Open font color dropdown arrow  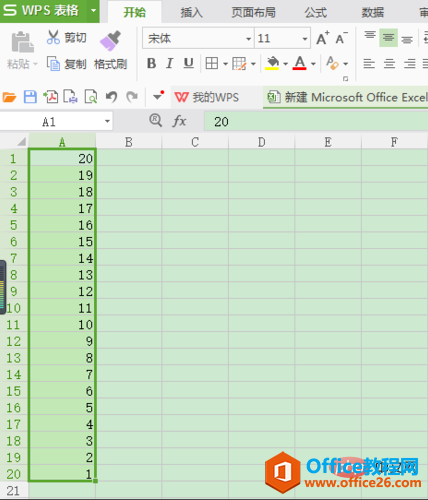[x=313, y=64]
